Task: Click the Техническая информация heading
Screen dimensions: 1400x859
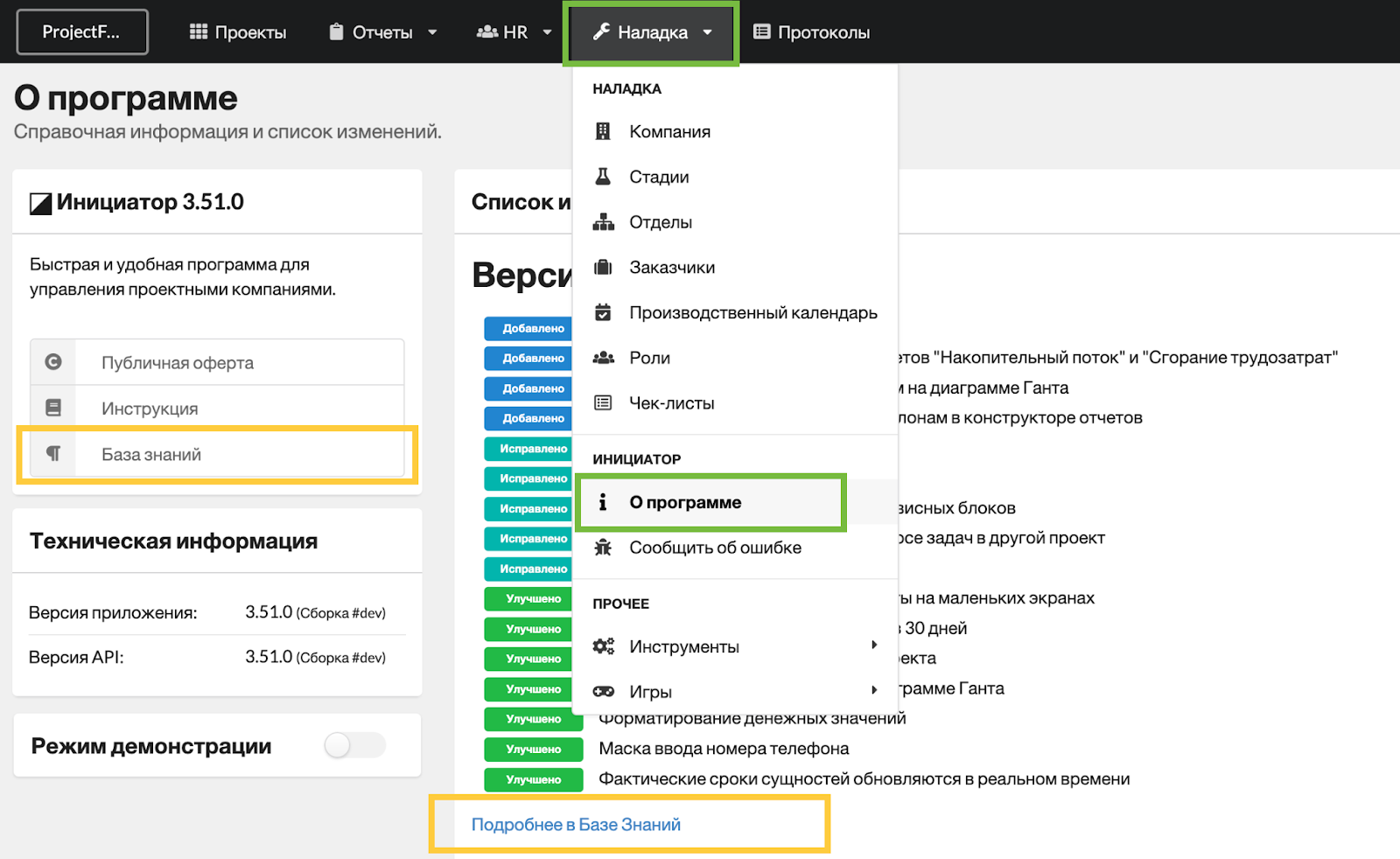Action: [x=173, y=541]
